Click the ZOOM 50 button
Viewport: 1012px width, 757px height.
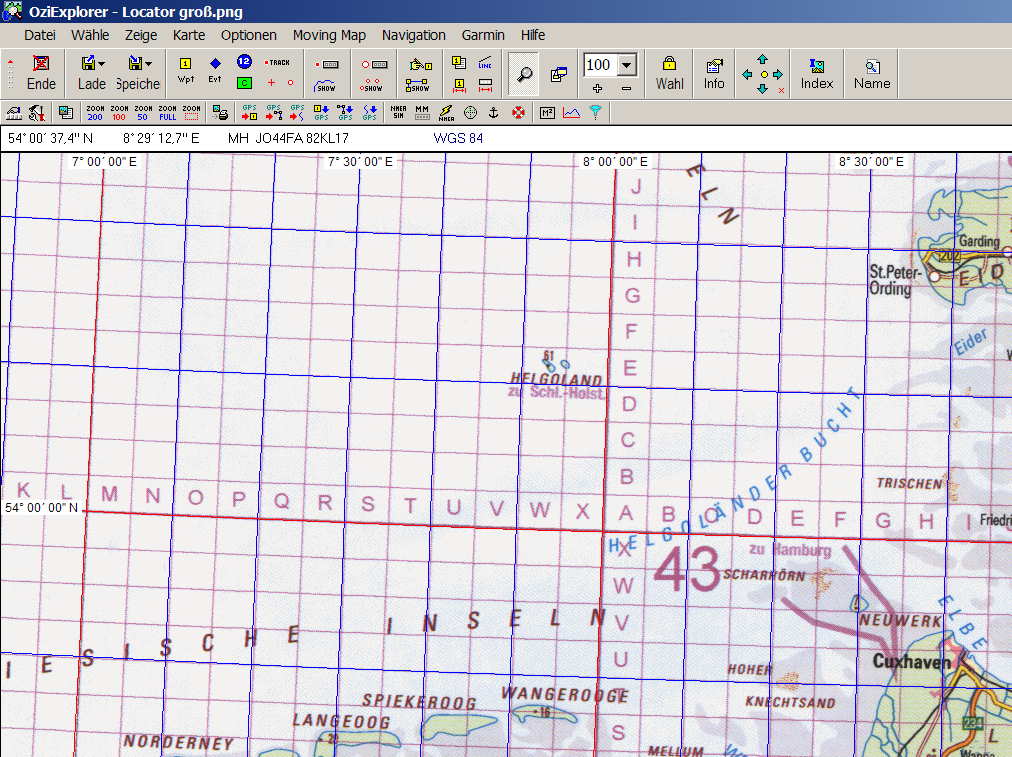(x=143, y=113)
